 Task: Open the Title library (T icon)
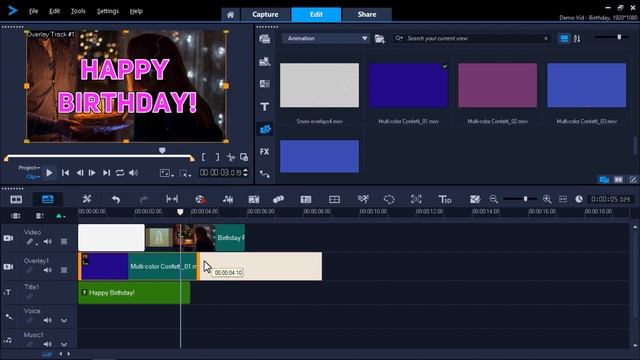click(264, 107)
